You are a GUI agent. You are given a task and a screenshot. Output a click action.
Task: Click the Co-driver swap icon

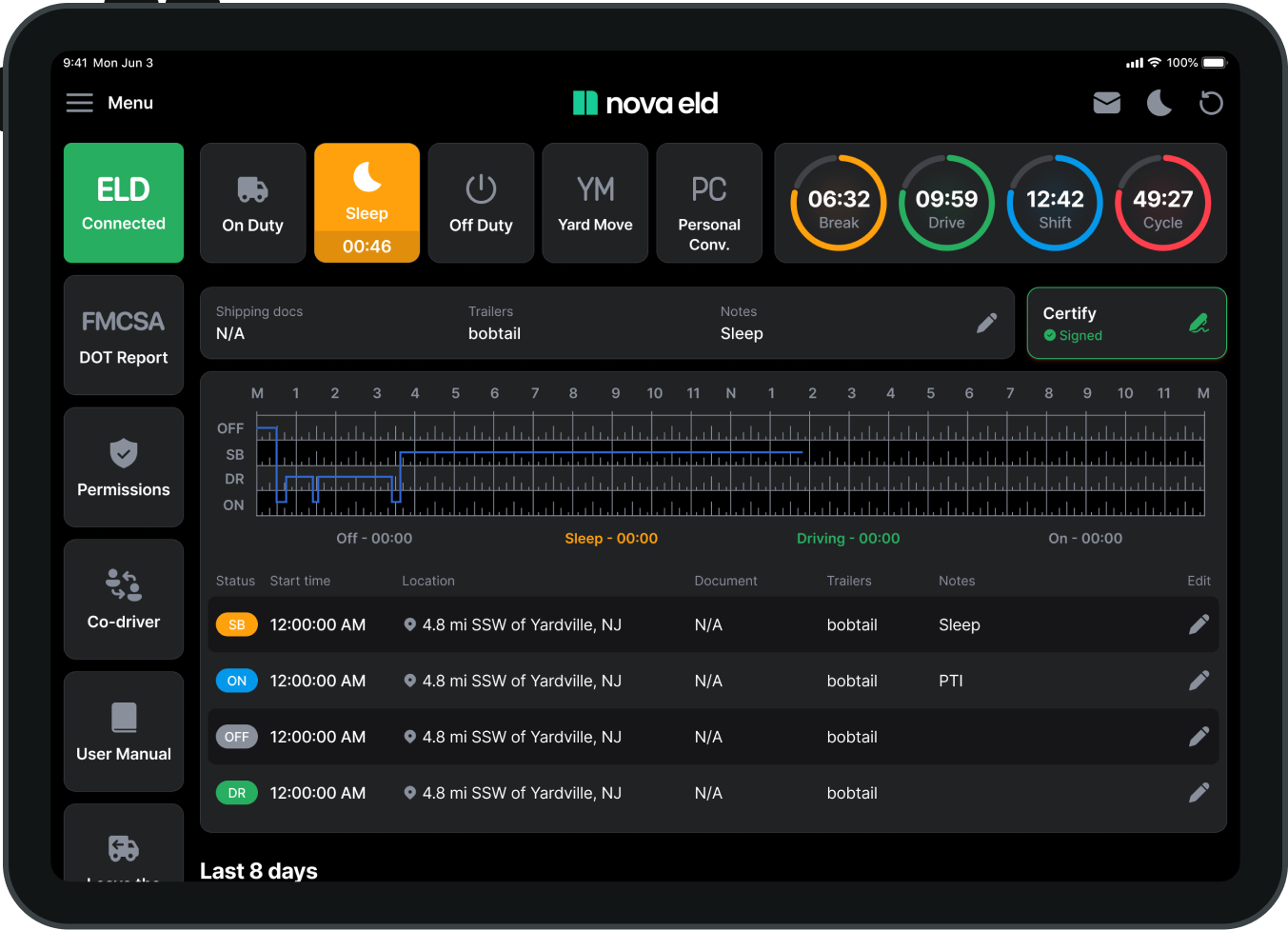pos(124,584)
